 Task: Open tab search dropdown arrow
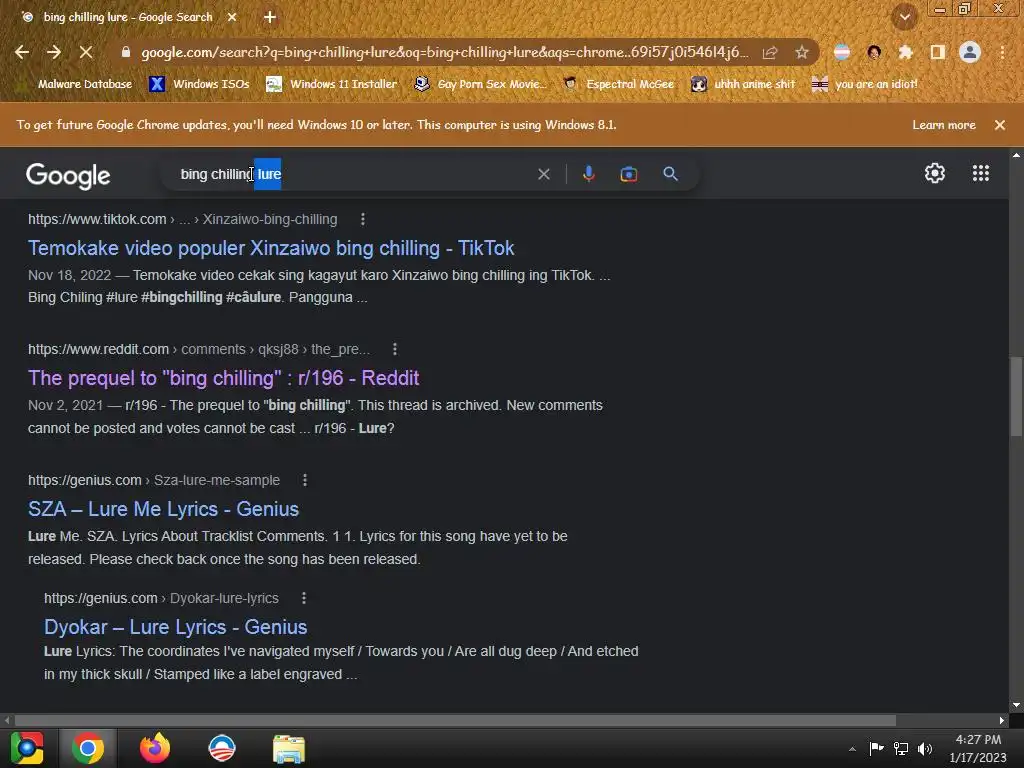point(905,17)
